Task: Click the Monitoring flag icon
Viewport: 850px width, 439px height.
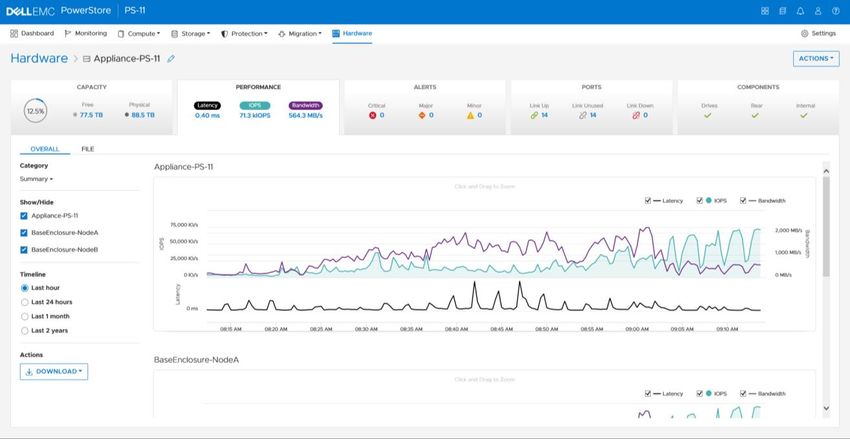Action: click(x=68, y=34)
